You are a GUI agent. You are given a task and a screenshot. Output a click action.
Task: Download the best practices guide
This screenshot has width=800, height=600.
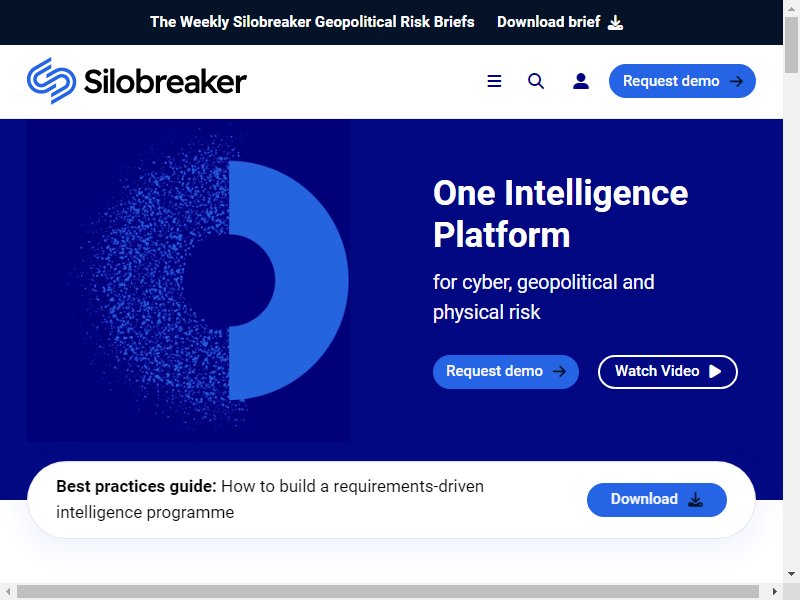coord(657,499)
